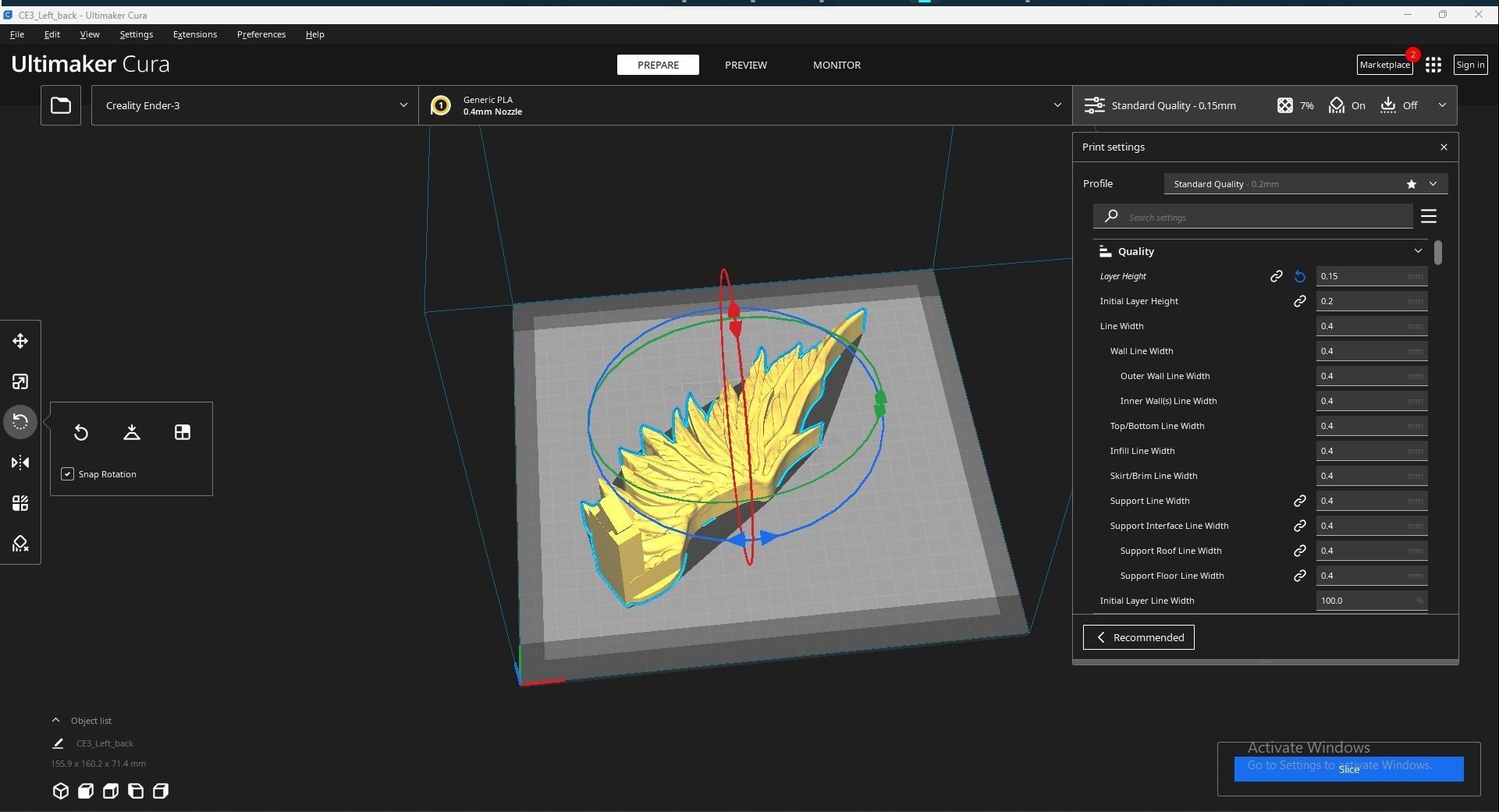Screen dimensions: 1499x812
Task: Select the Move tool
Action: (x=20, y=341)
